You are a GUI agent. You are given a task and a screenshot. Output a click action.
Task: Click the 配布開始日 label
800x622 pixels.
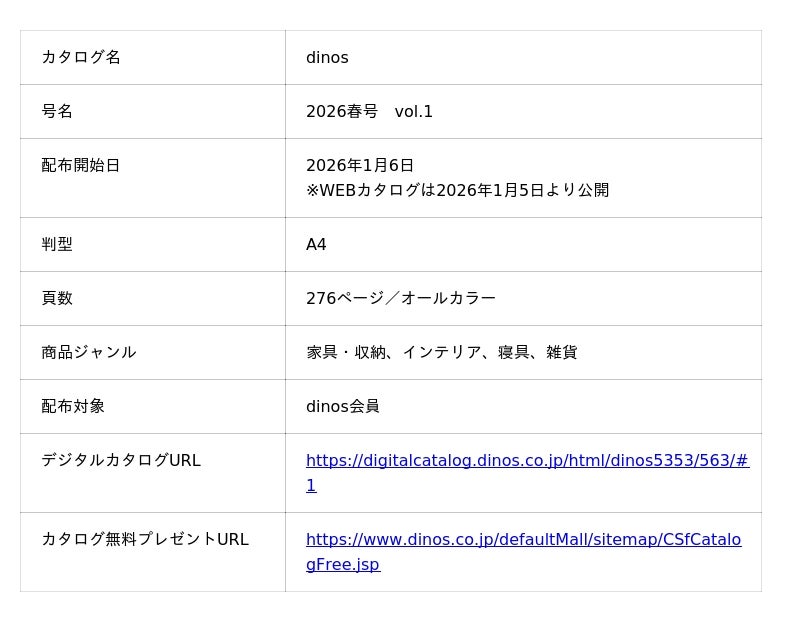click(x=81, y=165)
